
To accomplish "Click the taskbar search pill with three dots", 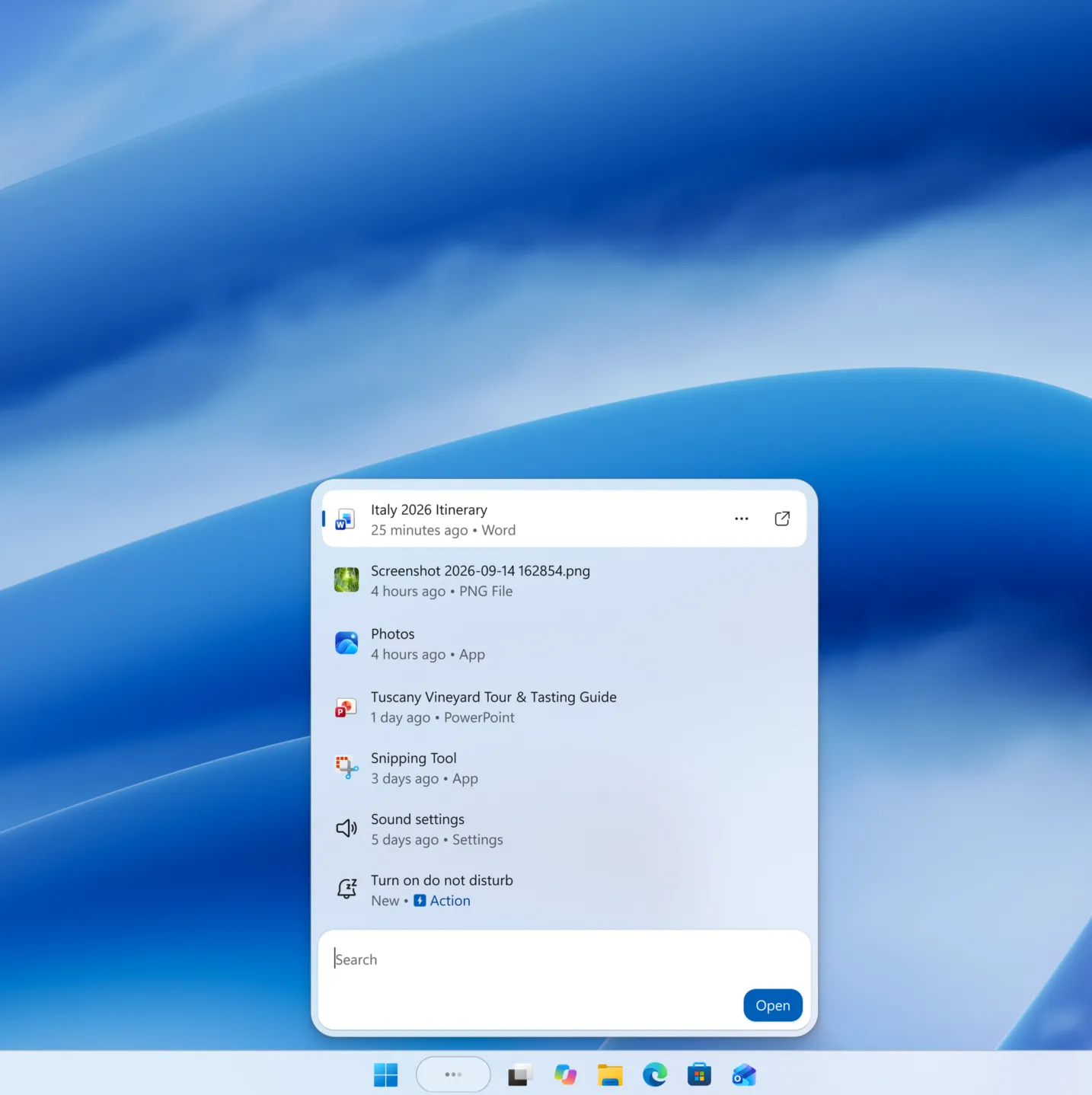I will (453, 1074).
